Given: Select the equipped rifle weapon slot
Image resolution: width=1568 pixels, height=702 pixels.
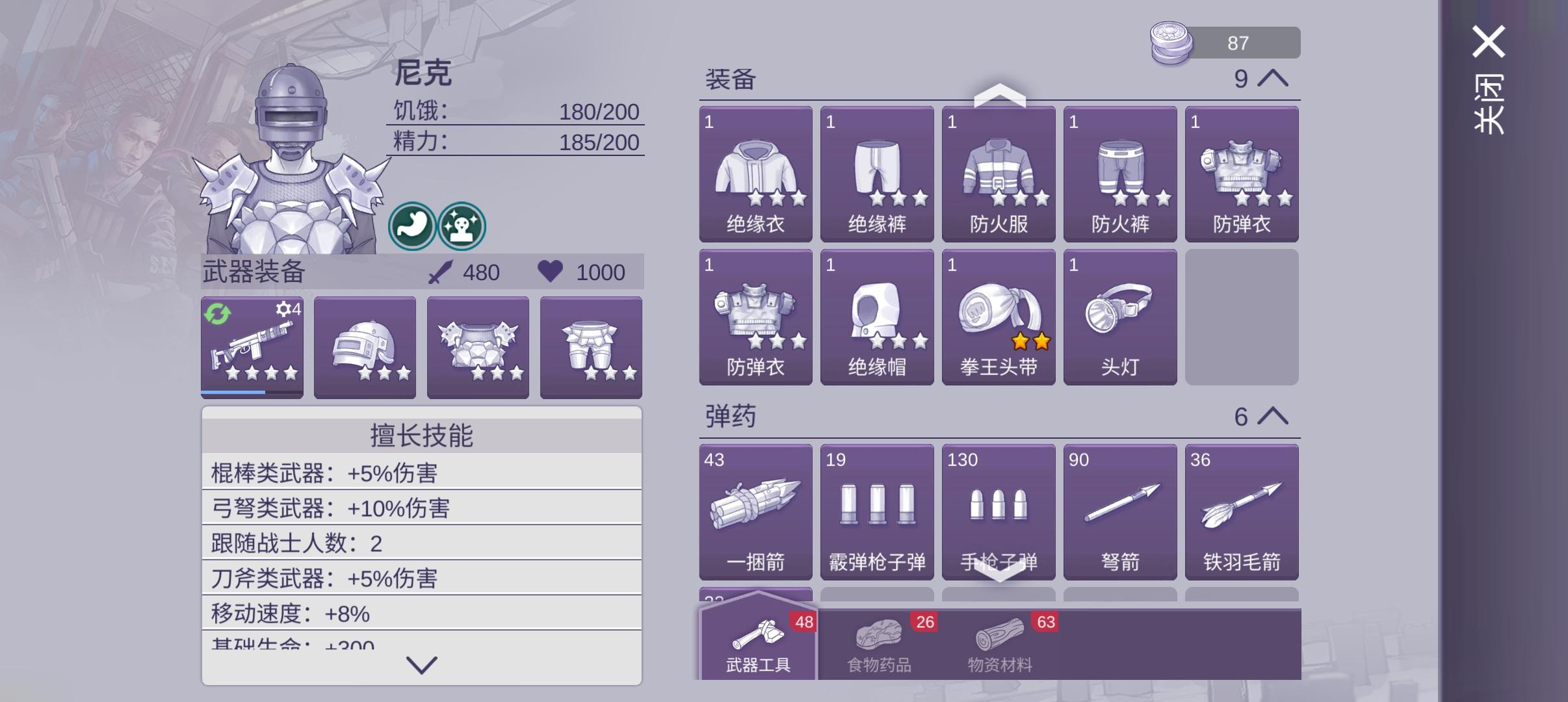Looking at the screenshot, I should click(252, 347).
